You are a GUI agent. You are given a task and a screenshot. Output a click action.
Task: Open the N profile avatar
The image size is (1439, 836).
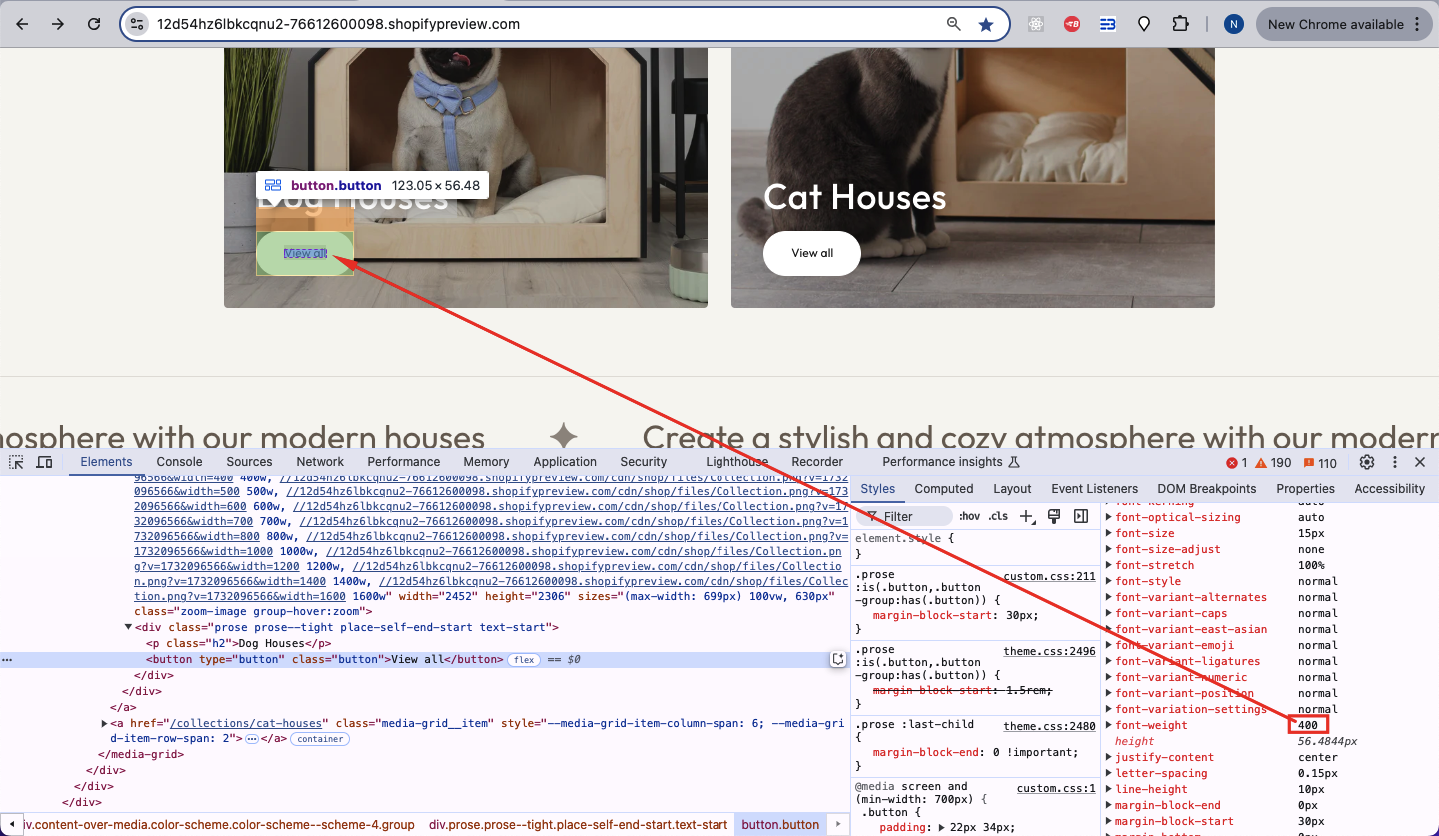tap(1234, 24)
